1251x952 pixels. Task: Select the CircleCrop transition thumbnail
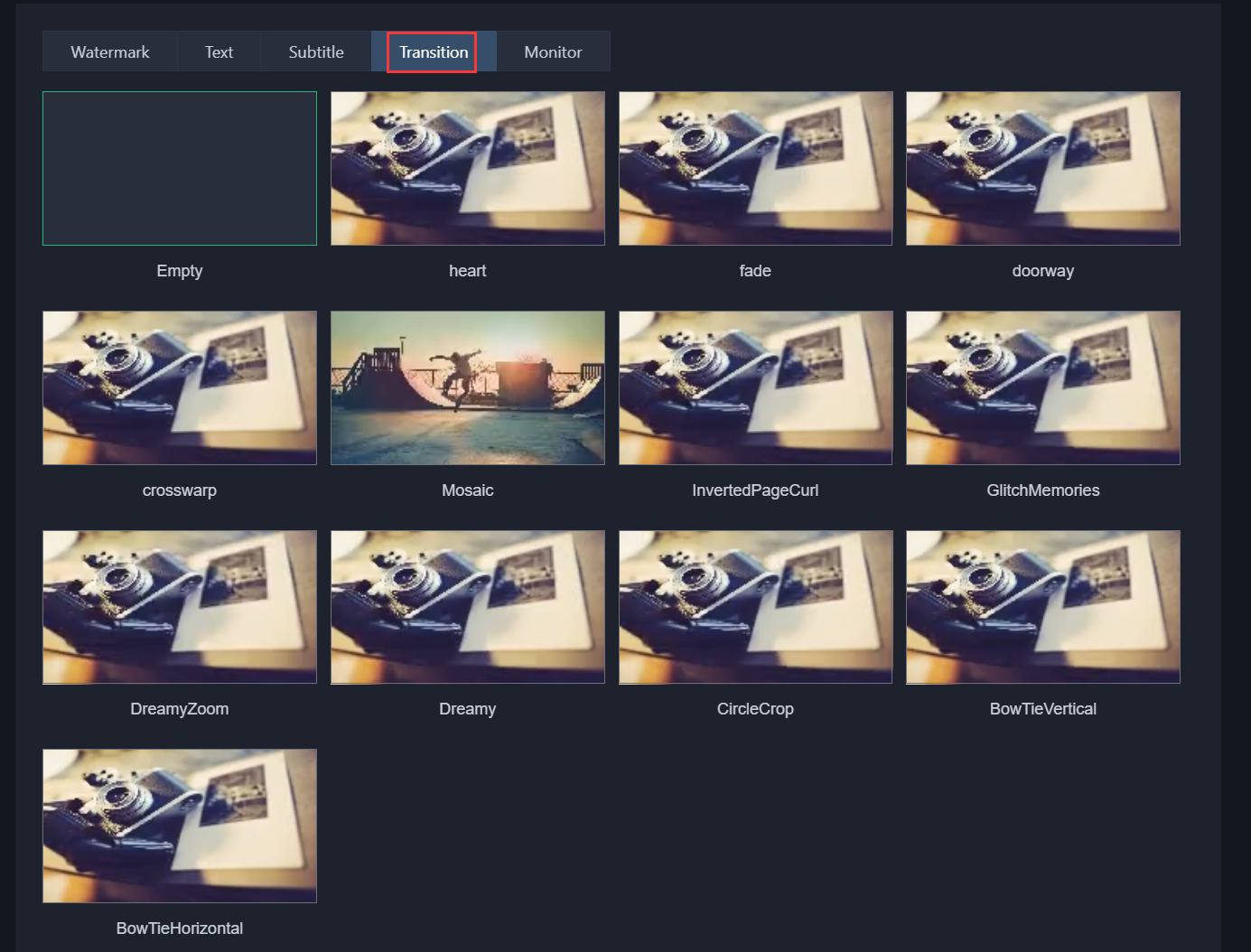(755, 607)
